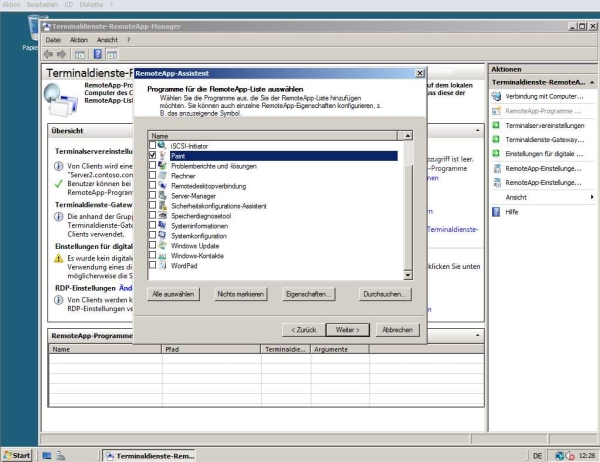The height and width of the screenshot is (462, 600).
Task: Click the Alle auswählen button
Action: [175, 295]
